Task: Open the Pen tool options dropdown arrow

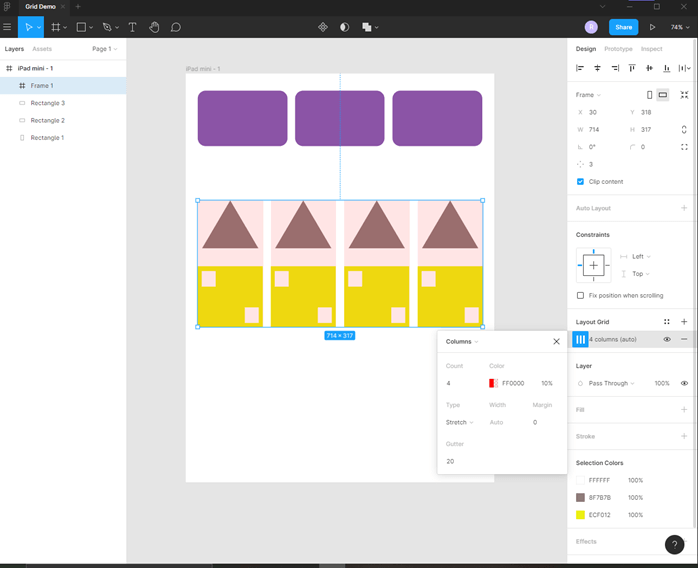Action: pyautogui.click(x=117, y=28)
